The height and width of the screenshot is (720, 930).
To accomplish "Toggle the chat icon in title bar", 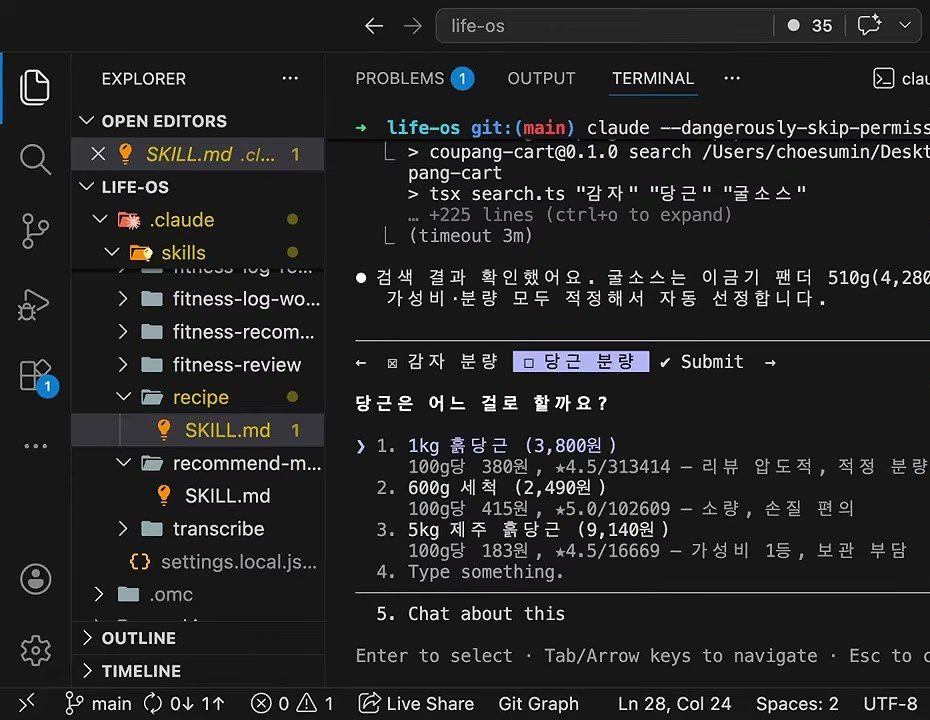I will pos(869,26).
